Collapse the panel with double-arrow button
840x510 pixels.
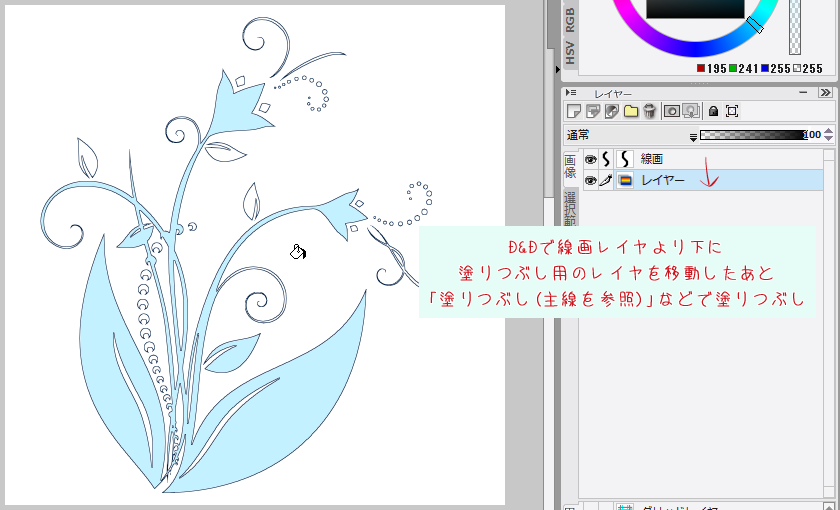click(x=826, y=92)
